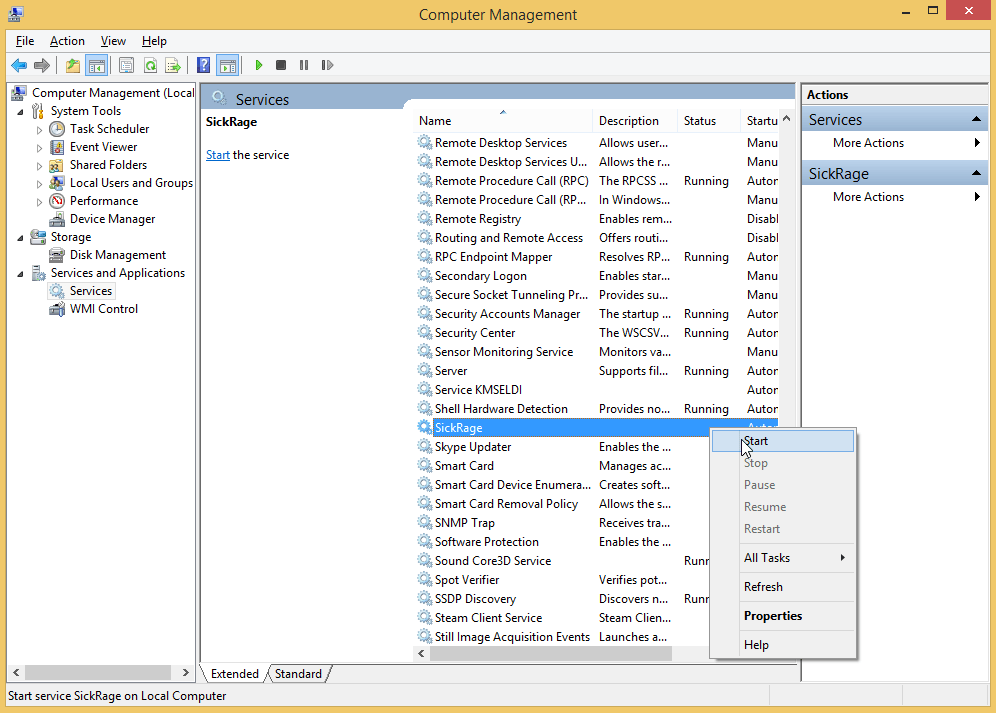Collapse the System Tools tree node

[21, 111]
